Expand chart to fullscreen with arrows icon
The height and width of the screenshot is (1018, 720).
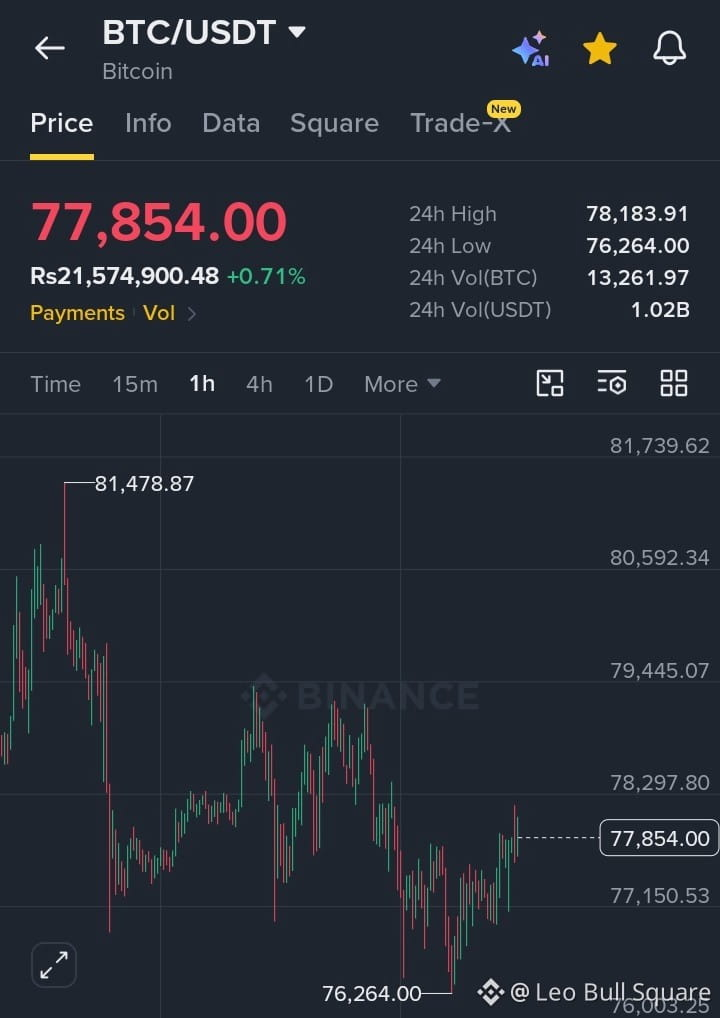click(x=54, y=965)
